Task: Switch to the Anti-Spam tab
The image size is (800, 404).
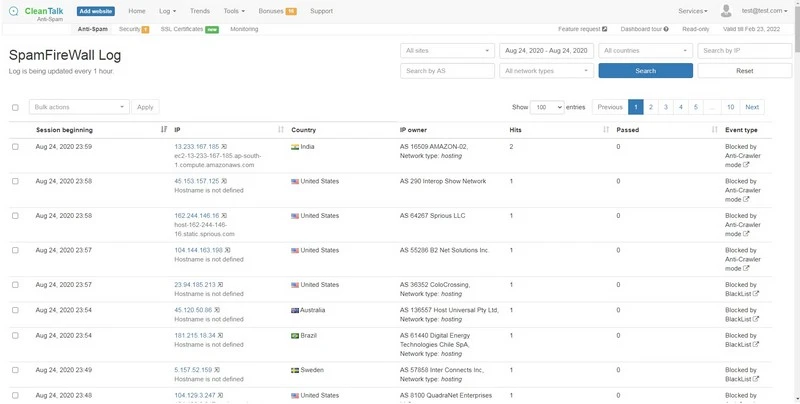Action: pos(93,29)
